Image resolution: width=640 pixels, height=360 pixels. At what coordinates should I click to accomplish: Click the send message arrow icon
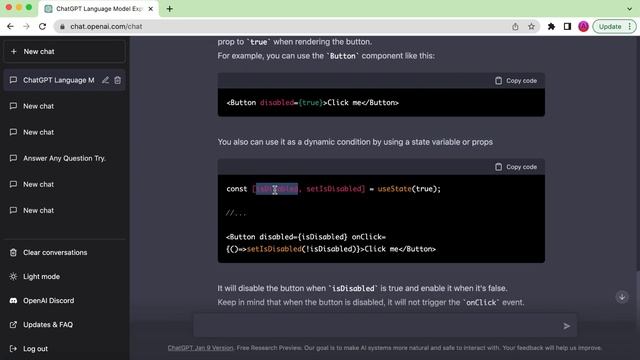tap(567, 326)
